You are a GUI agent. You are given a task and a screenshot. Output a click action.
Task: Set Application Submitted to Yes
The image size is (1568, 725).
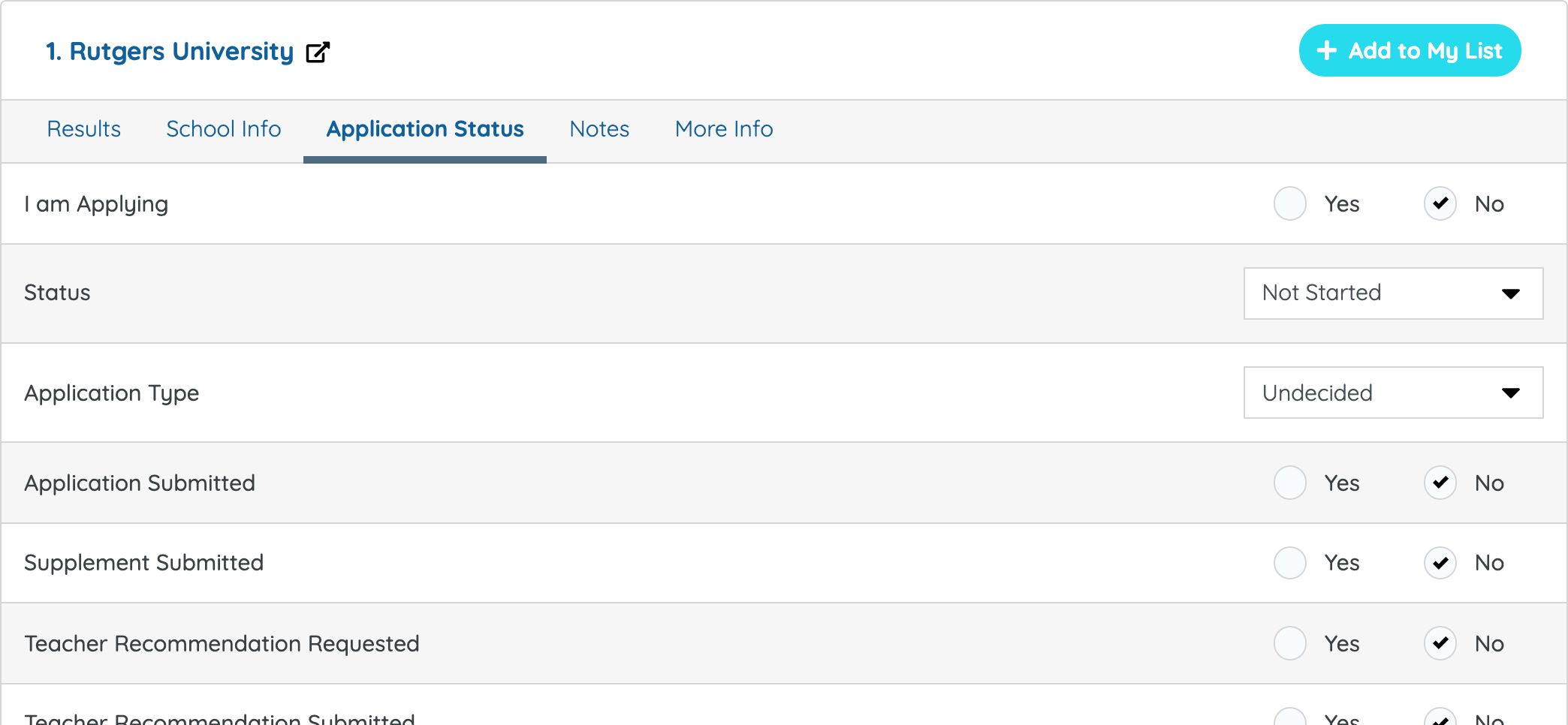point(1289,483)
